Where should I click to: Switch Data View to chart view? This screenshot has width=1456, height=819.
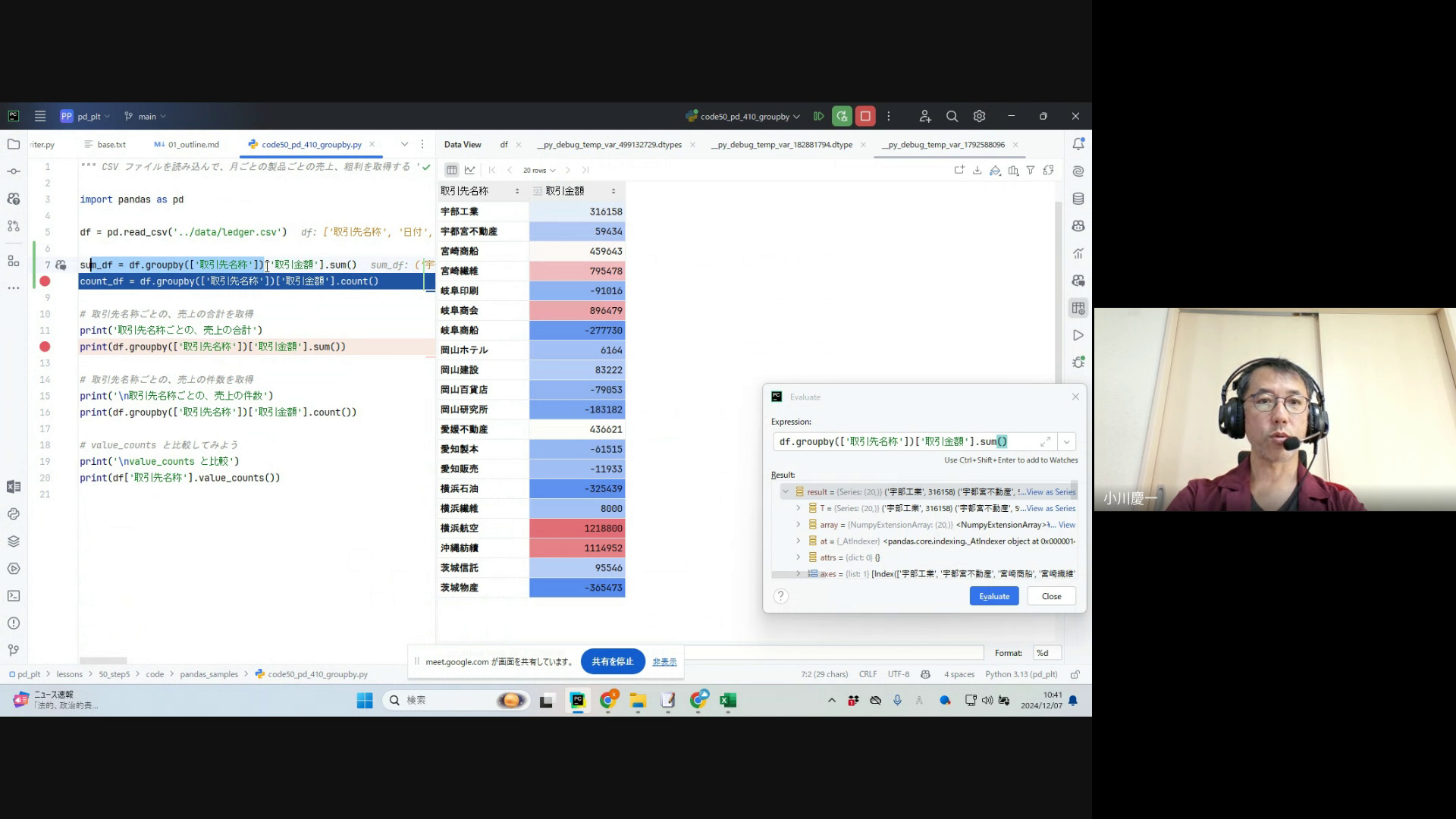click(x=470, y=171)
